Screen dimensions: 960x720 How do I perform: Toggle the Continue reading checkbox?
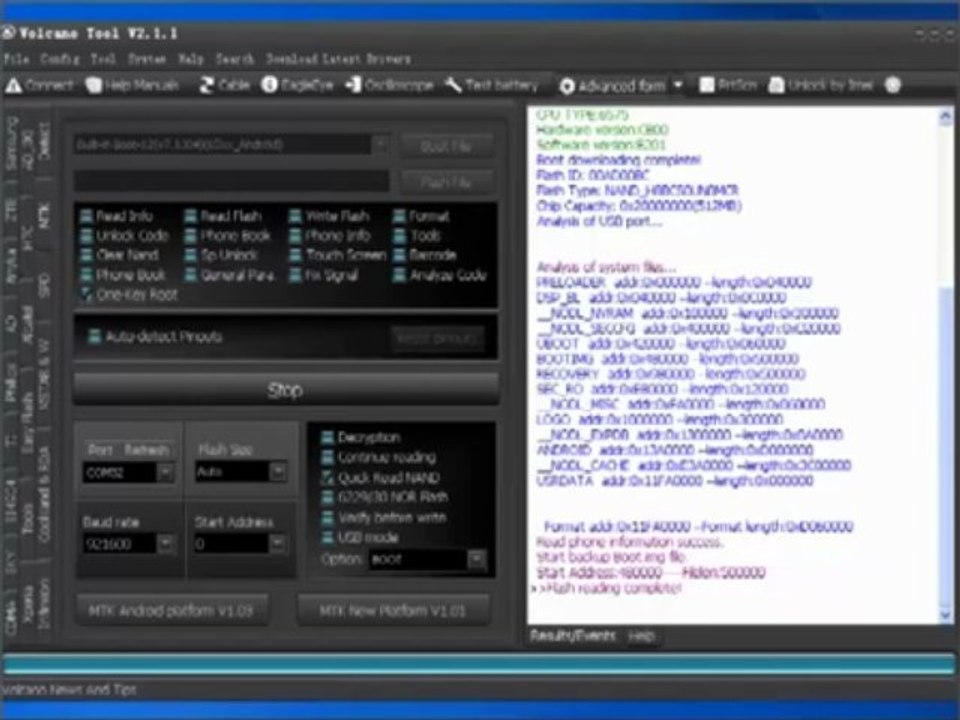tap(328, 457)
